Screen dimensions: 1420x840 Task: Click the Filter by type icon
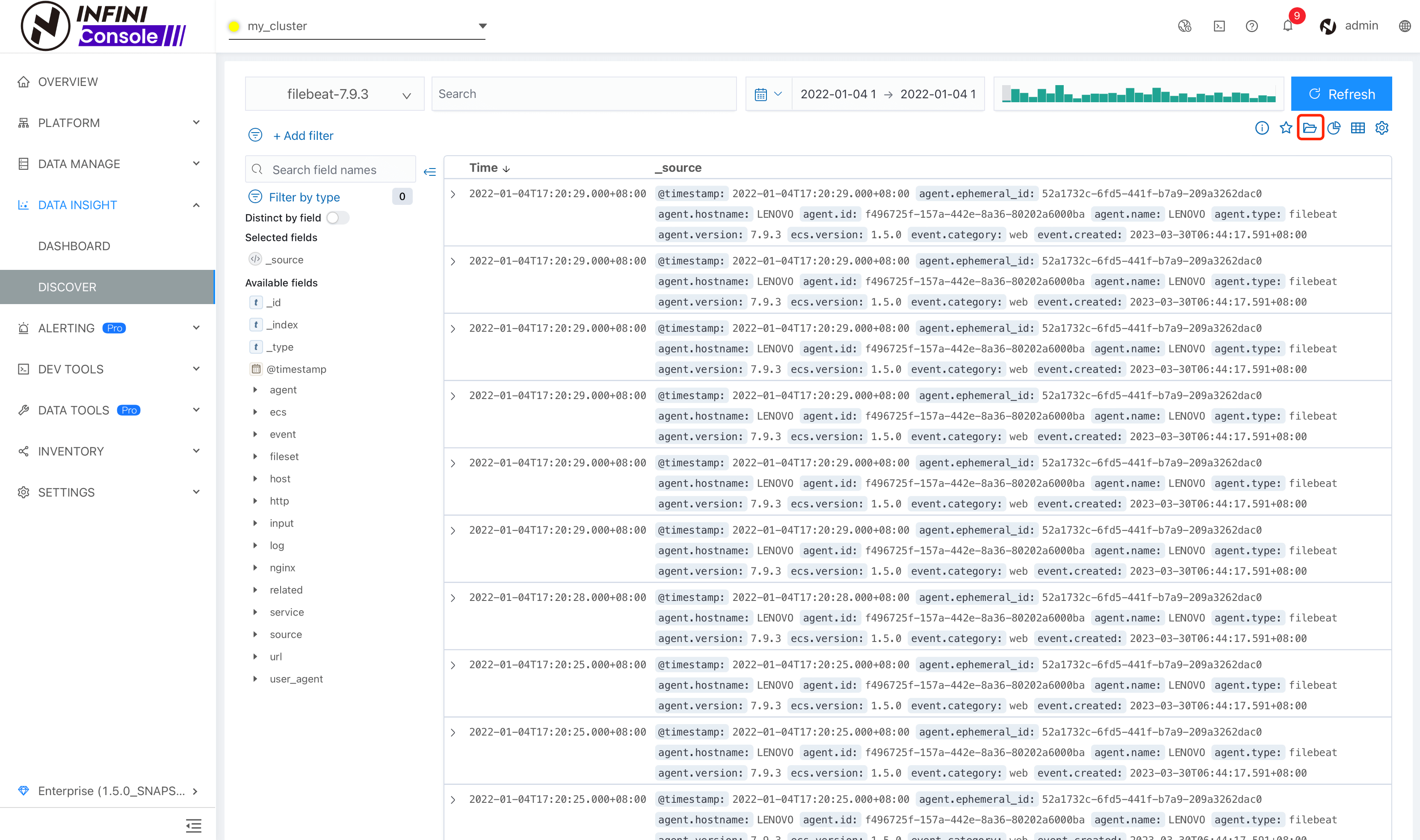coord(255,196)
